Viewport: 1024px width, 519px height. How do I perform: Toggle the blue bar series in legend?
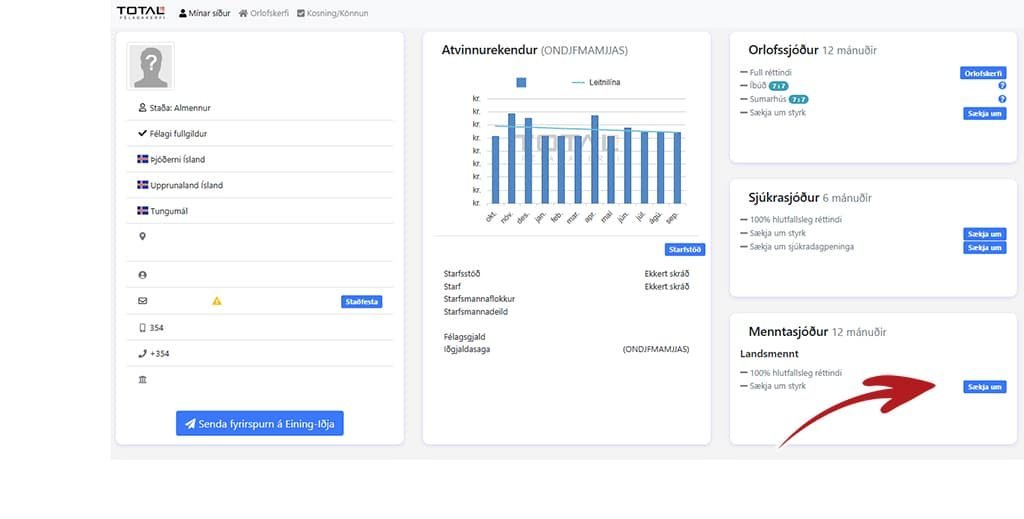click(521, 82)
